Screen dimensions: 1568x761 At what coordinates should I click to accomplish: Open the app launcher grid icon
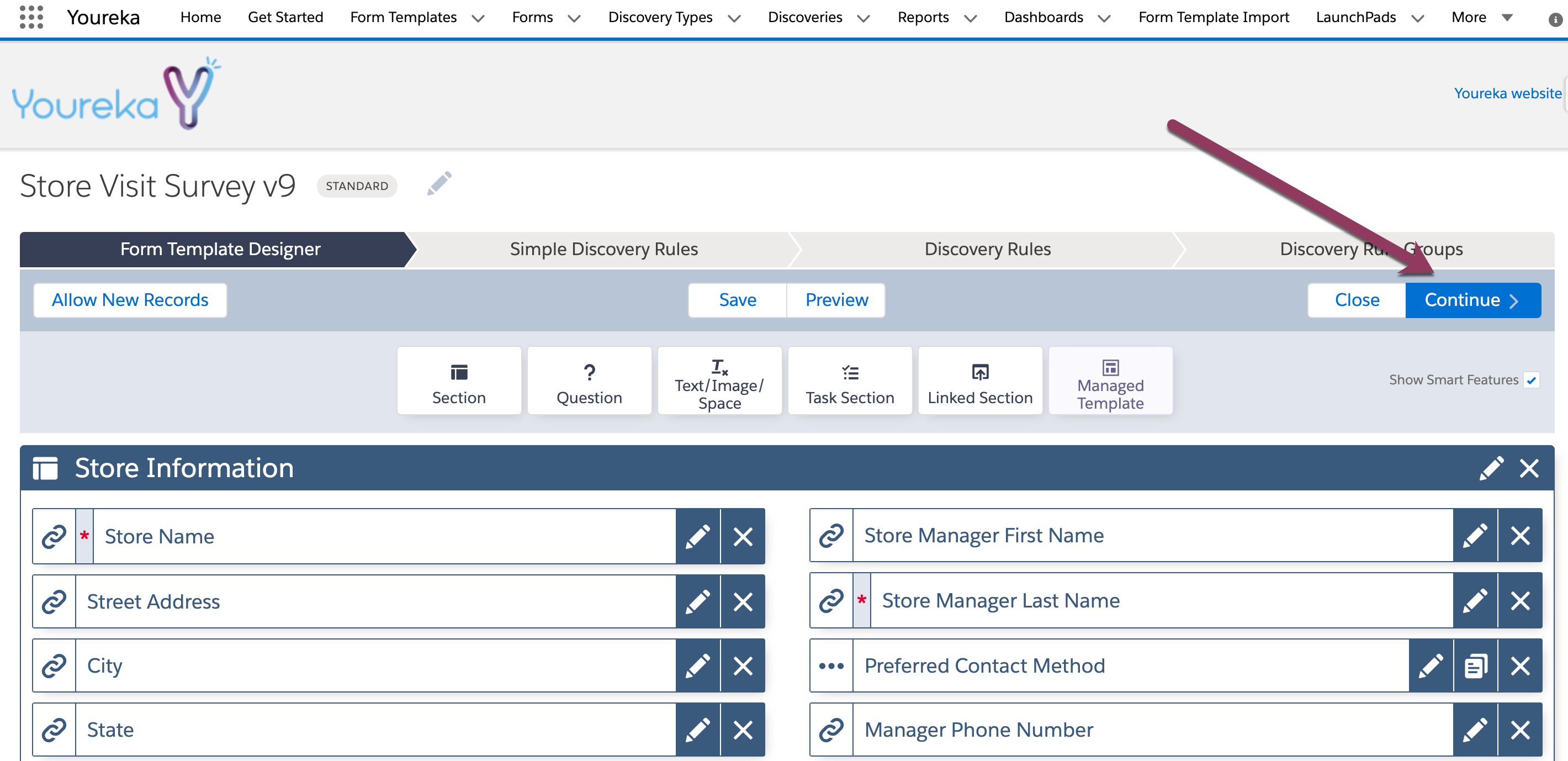pos(31,17)
